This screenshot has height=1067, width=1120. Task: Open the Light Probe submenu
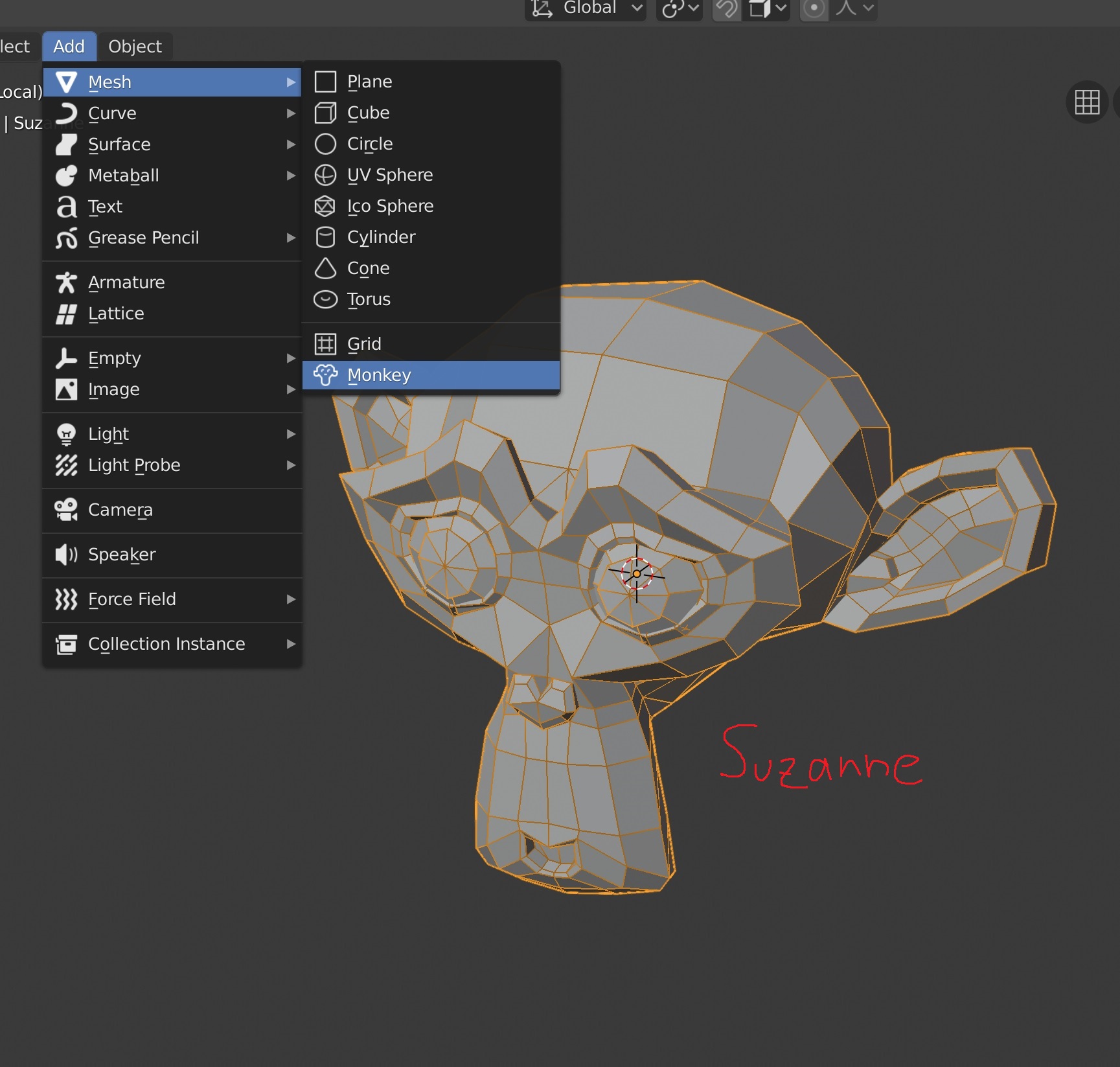(172, 465)
